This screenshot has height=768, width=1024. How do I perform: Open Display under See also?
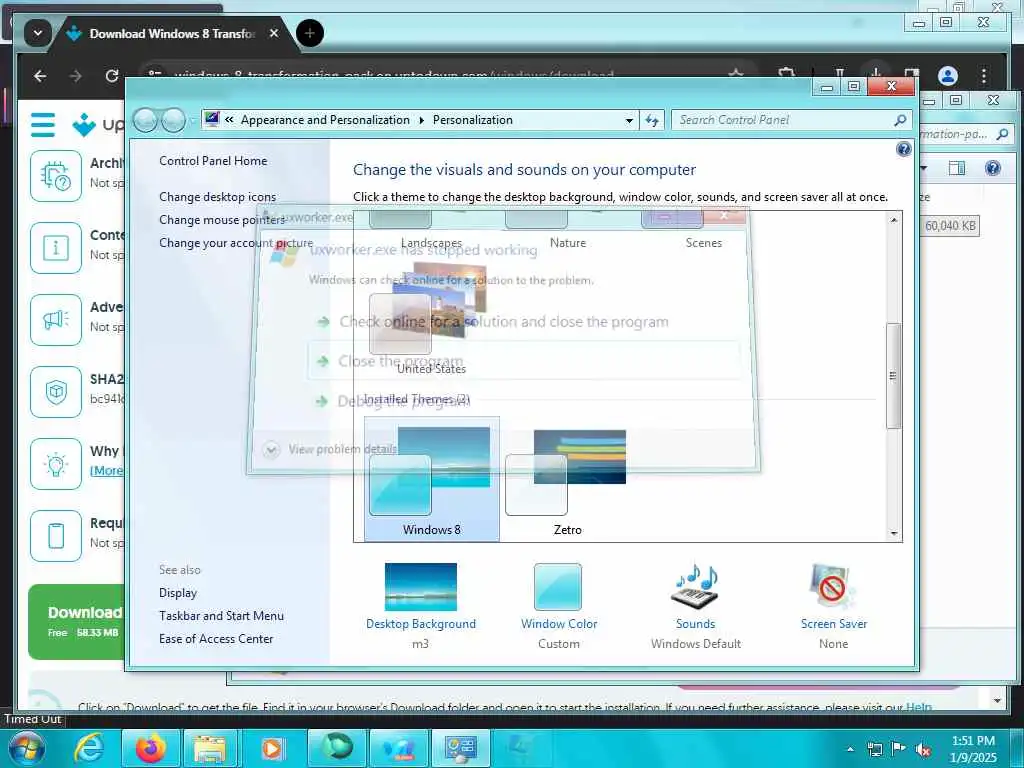[178, 592]
